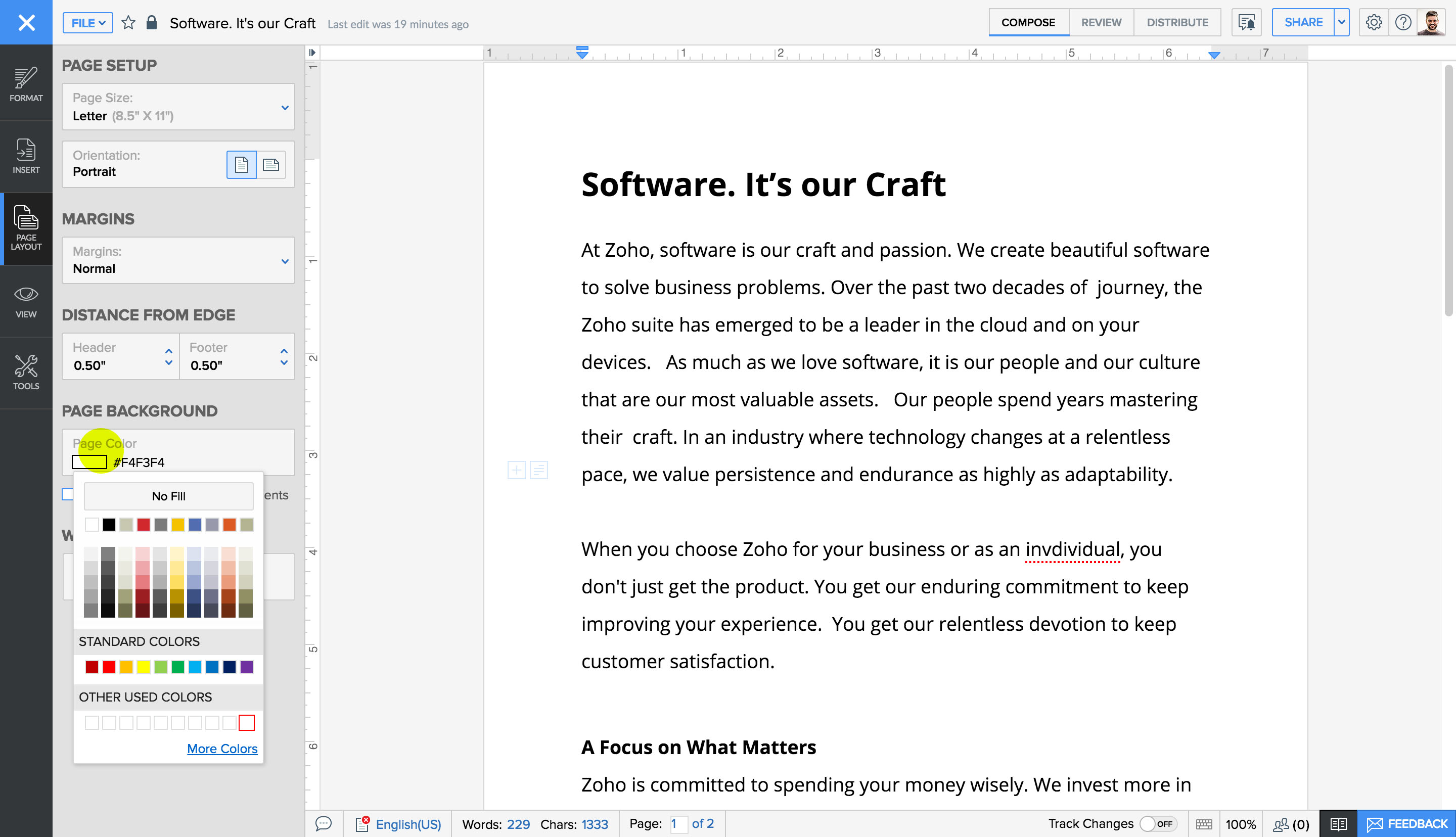Open the View sidebar panel
The height and width of the screenshot is (837, 1456).
point(26,301)
